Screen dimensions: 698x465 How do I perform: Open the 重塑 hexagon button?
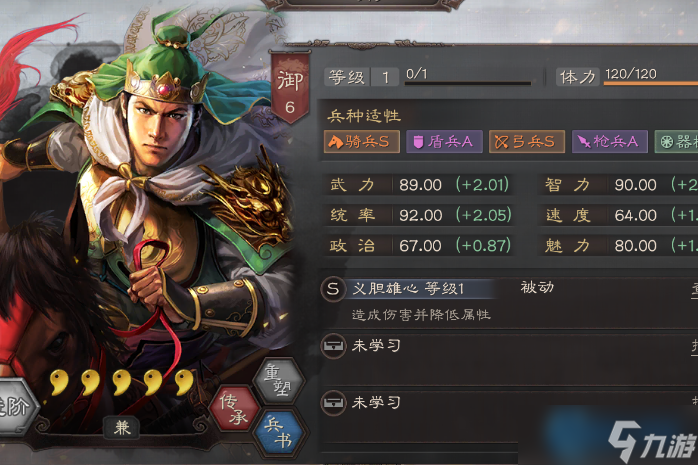[280, 381]
